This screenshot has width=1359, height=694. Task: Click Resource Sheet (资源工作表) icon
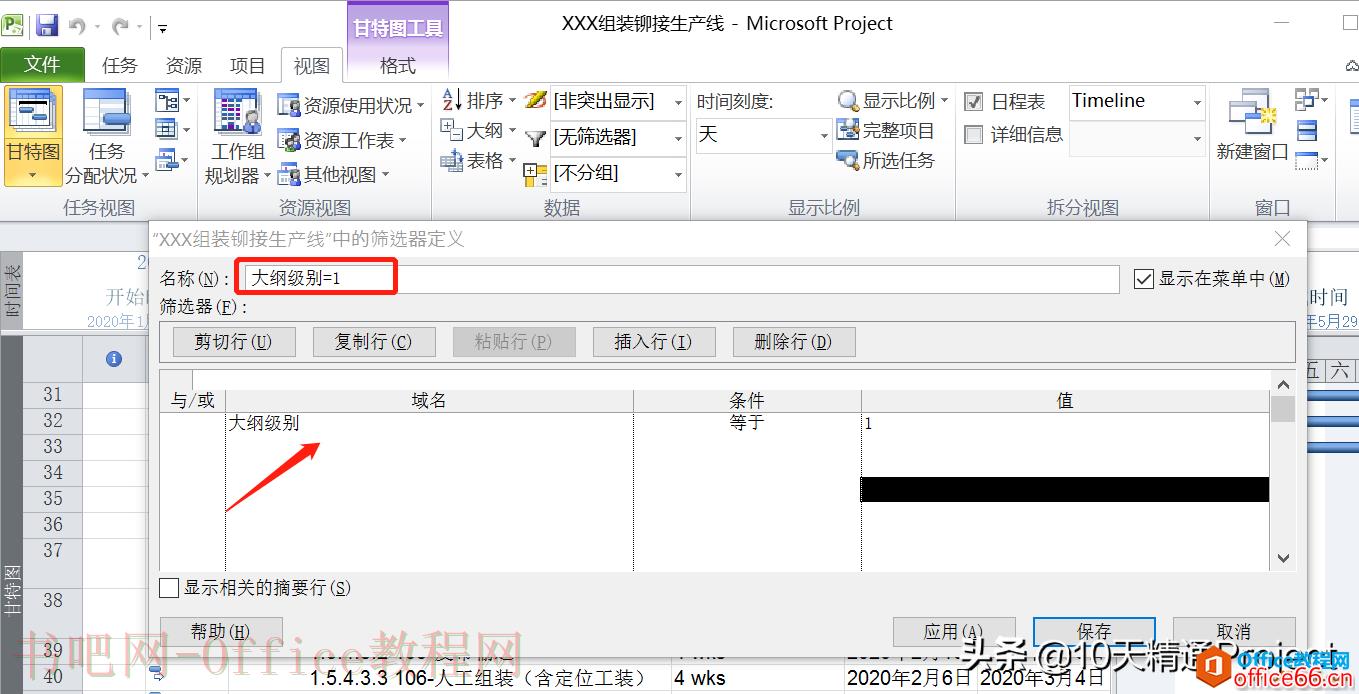coord(289,140)
